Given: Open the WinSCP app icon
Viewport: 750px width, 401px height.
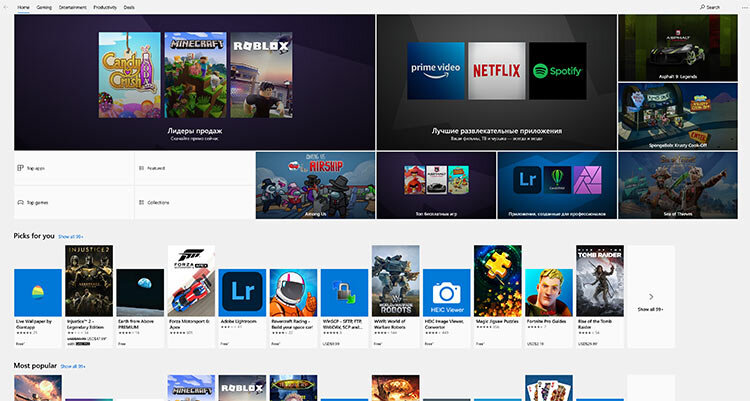Looking at the screenshot, I should tap(344, 292).
